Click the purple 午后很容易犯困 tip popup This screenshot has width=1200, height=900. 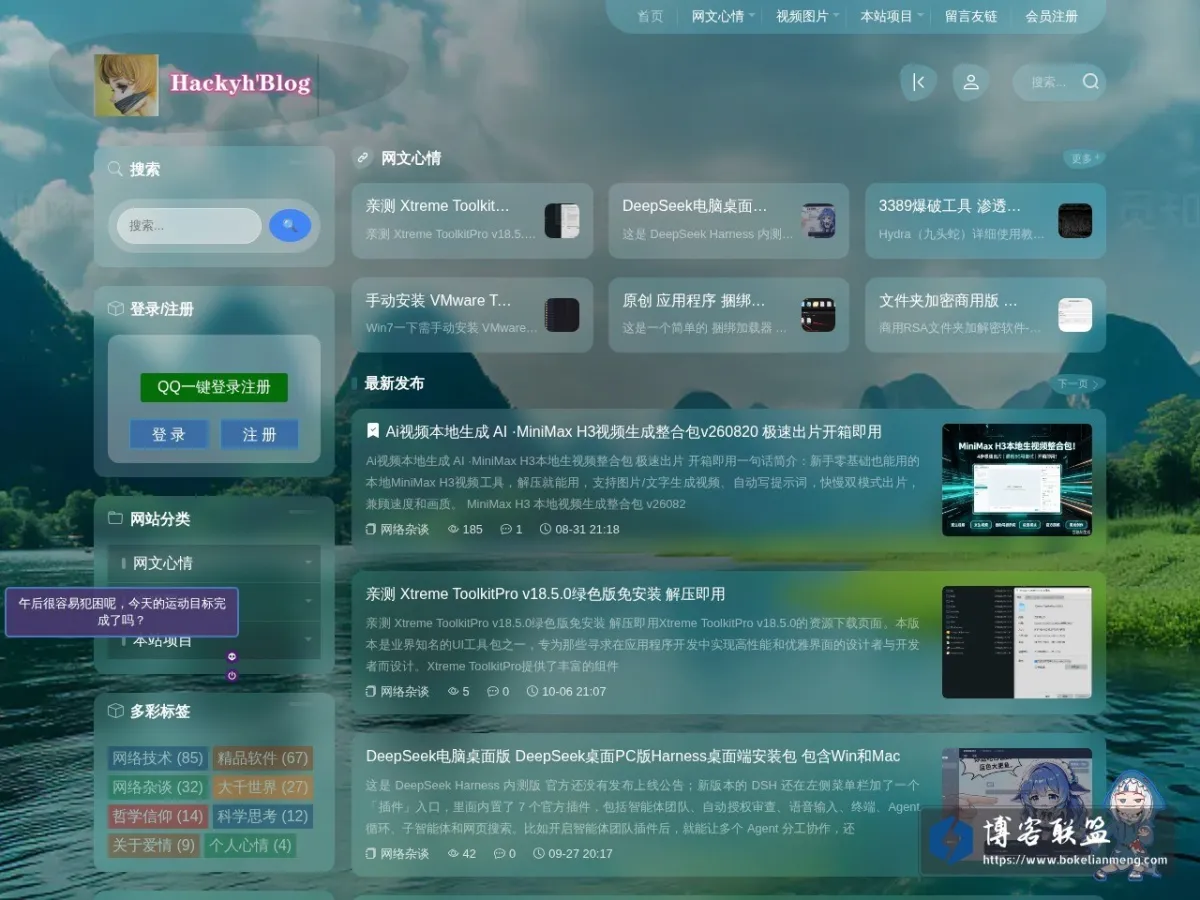(122, 612)
